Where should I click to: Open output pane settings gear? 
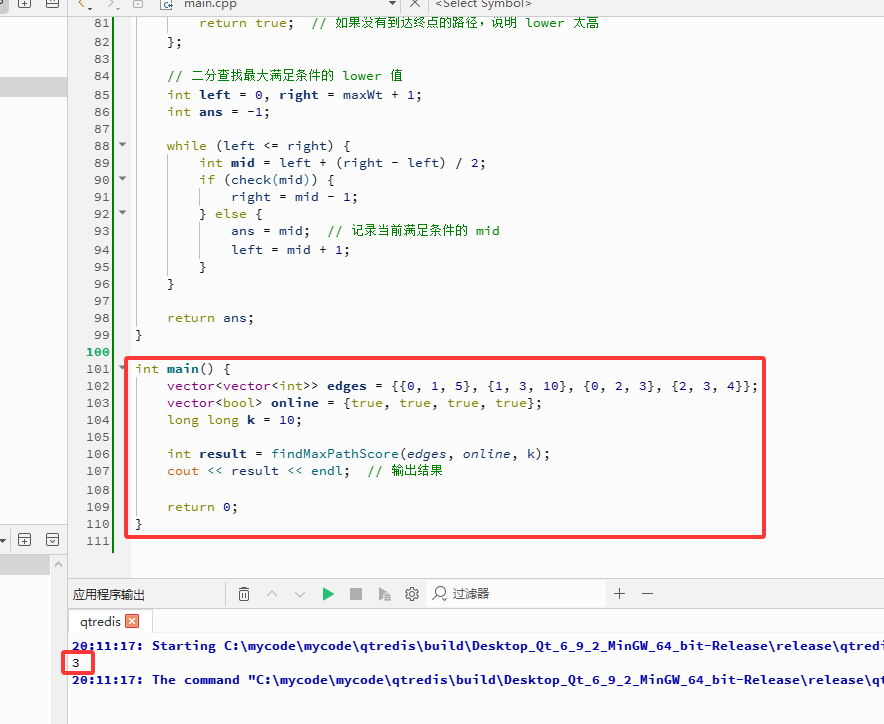[x=412, y=594]
